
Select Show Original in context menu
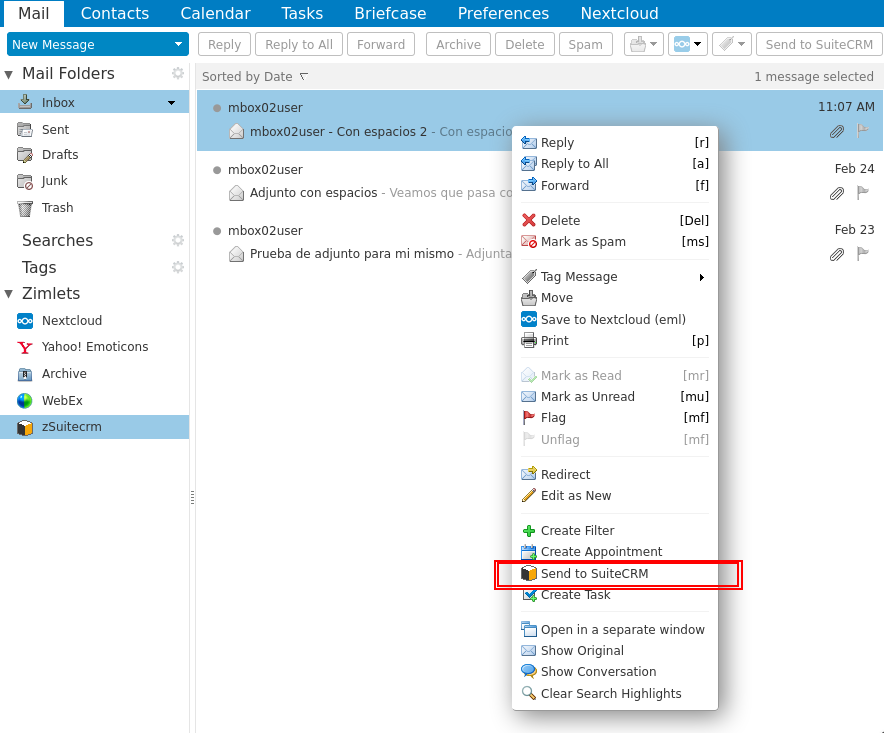pos(615,651)
